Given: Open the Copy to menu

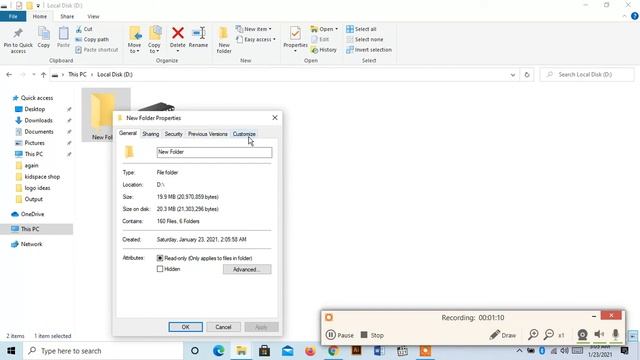Looking at the screenshot, I should point(154,40).
